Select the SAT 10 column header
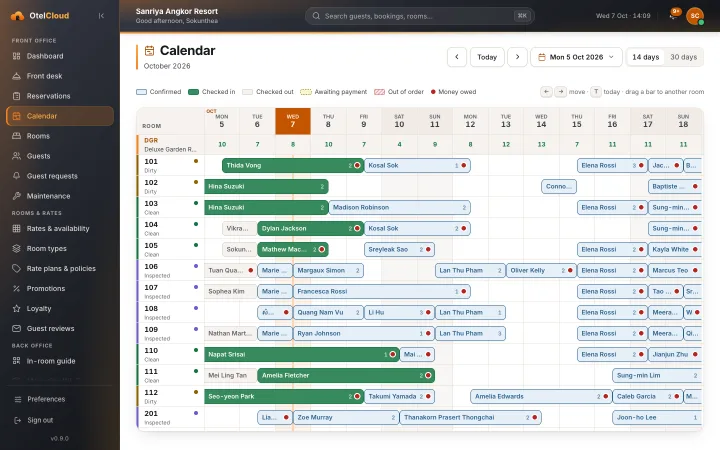Viewport: 720px width, 450px height. click(399, 121)
